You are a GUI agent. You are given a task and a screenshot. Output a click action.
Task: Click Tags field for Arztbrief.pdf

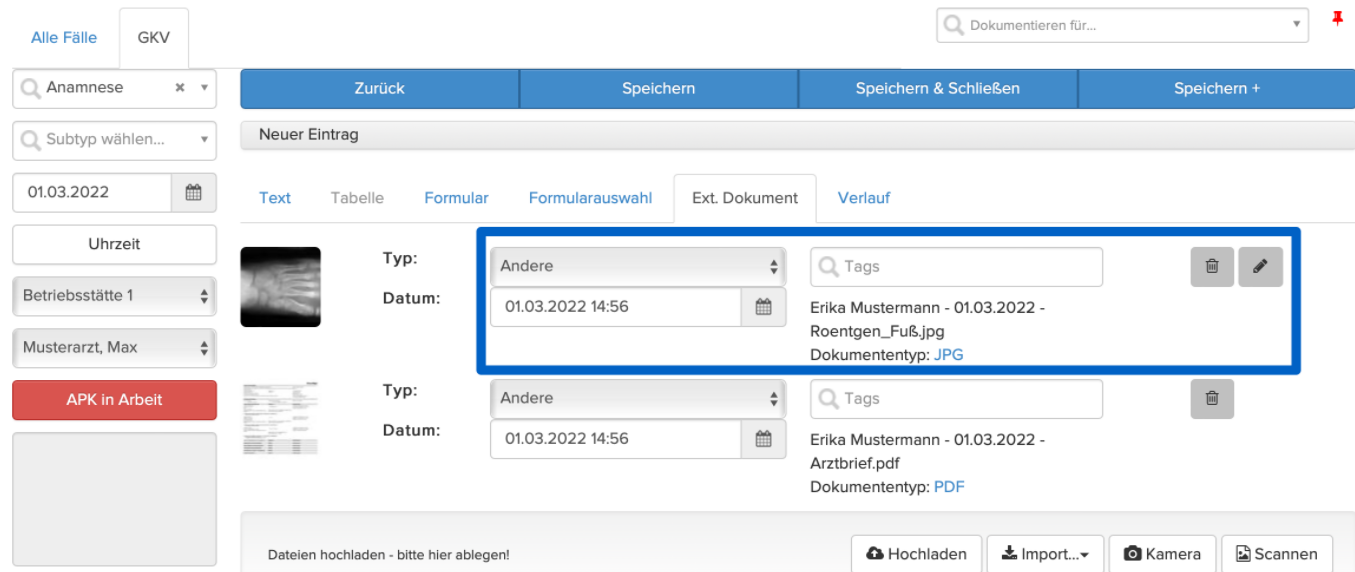pyautogui.click(x=956, y=399)
